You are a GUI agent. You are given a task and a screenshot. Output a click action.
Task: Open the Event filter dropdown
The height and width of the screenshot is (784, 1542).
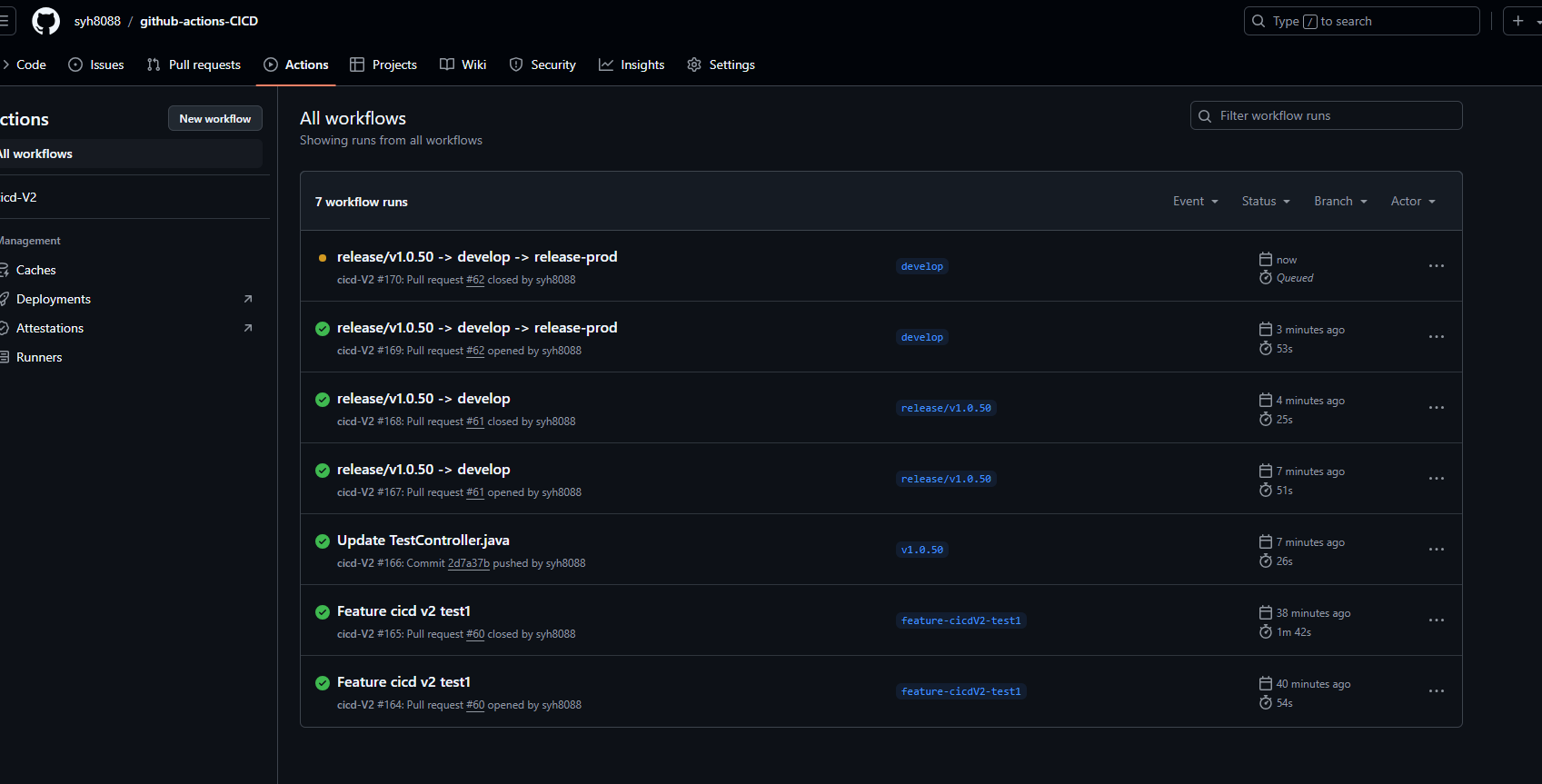pyautogui.click(x=1195, y=202)
